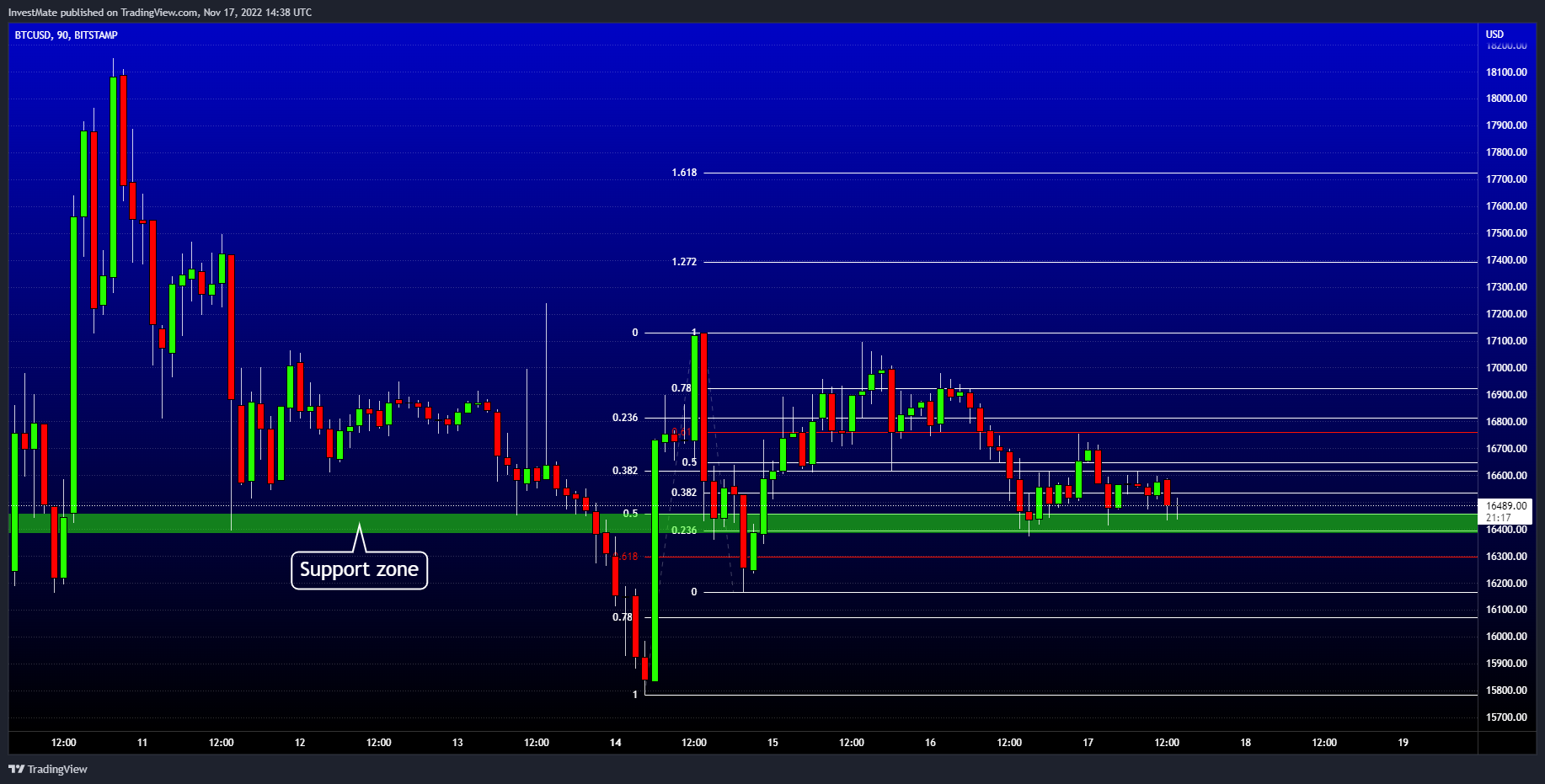The width and height of the screenshot is (1545, 784).
Task: Click the 16900.00 price axis label
Action: (x=1506, y=395)
